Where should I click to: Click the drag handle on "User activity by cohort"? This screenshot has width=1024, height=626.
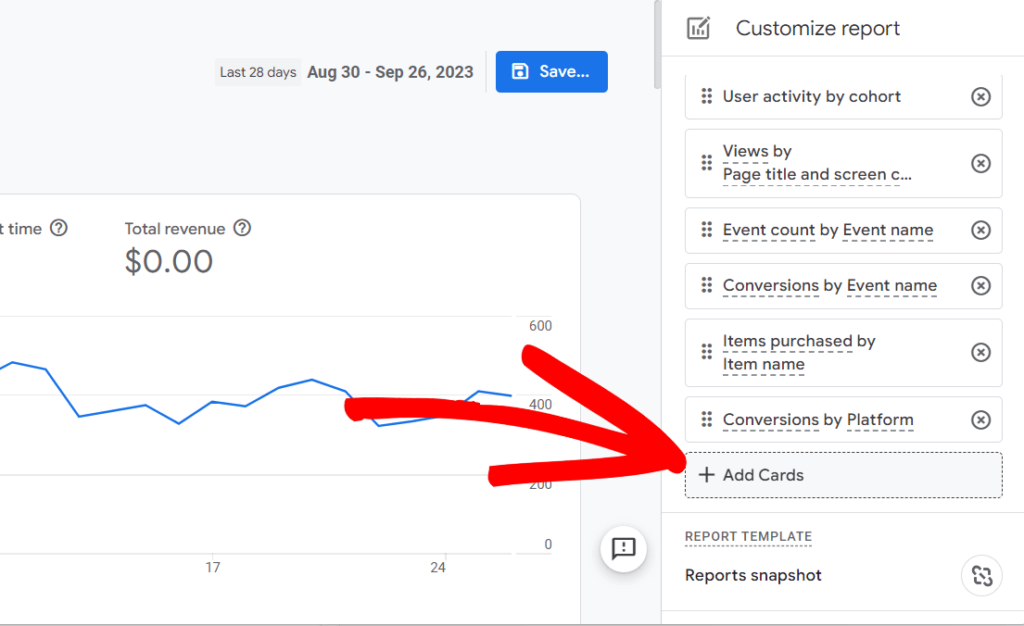click(x=707, y=96)
